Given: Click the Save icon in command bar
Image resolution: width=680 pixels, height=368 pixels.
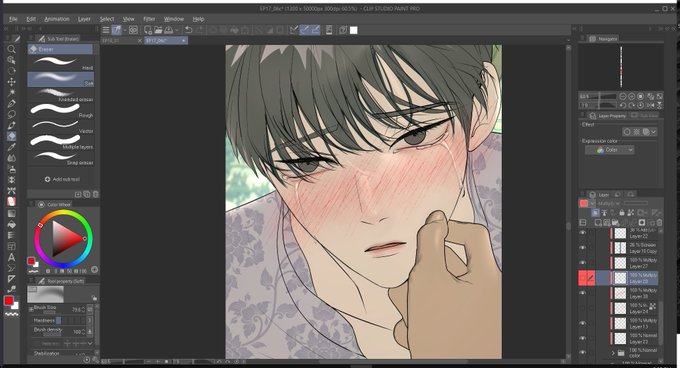Looking at the screenshot, I should point(168,30).
